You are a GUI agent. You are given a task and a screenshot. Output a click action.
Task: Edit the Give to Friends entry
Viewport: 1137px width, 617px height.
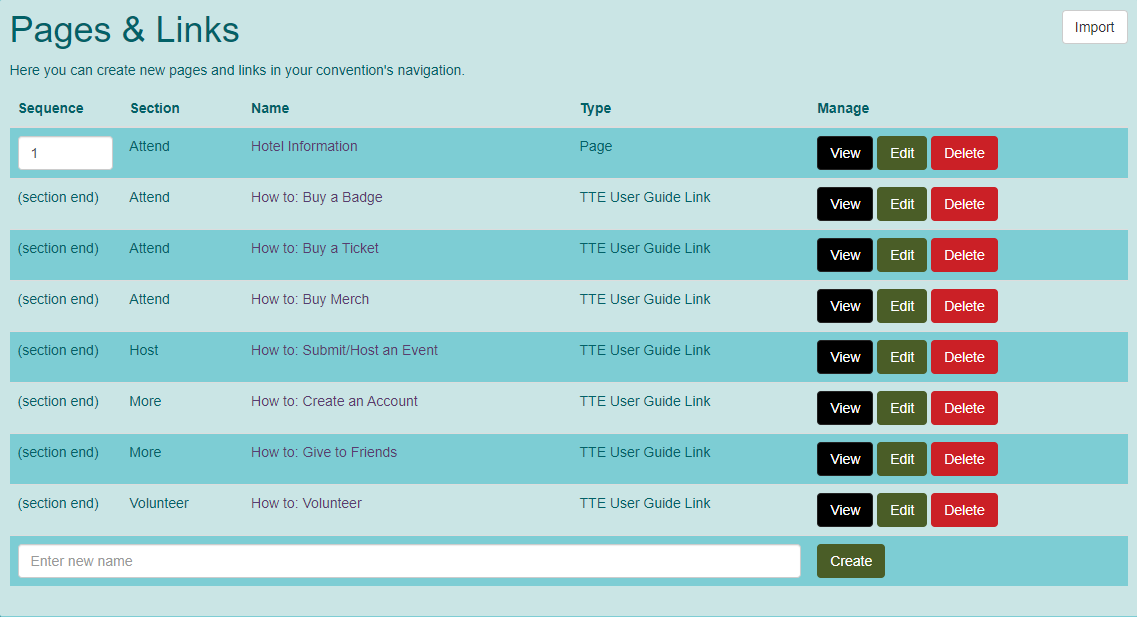[902, 459]
